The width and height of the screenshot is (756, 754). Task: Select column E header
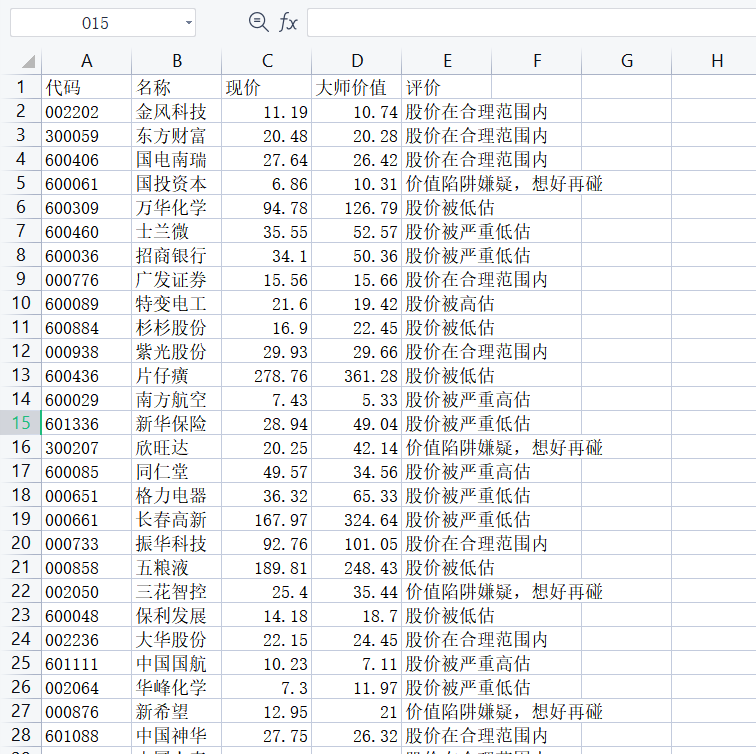pyautogui.click(x=447, y=61)
